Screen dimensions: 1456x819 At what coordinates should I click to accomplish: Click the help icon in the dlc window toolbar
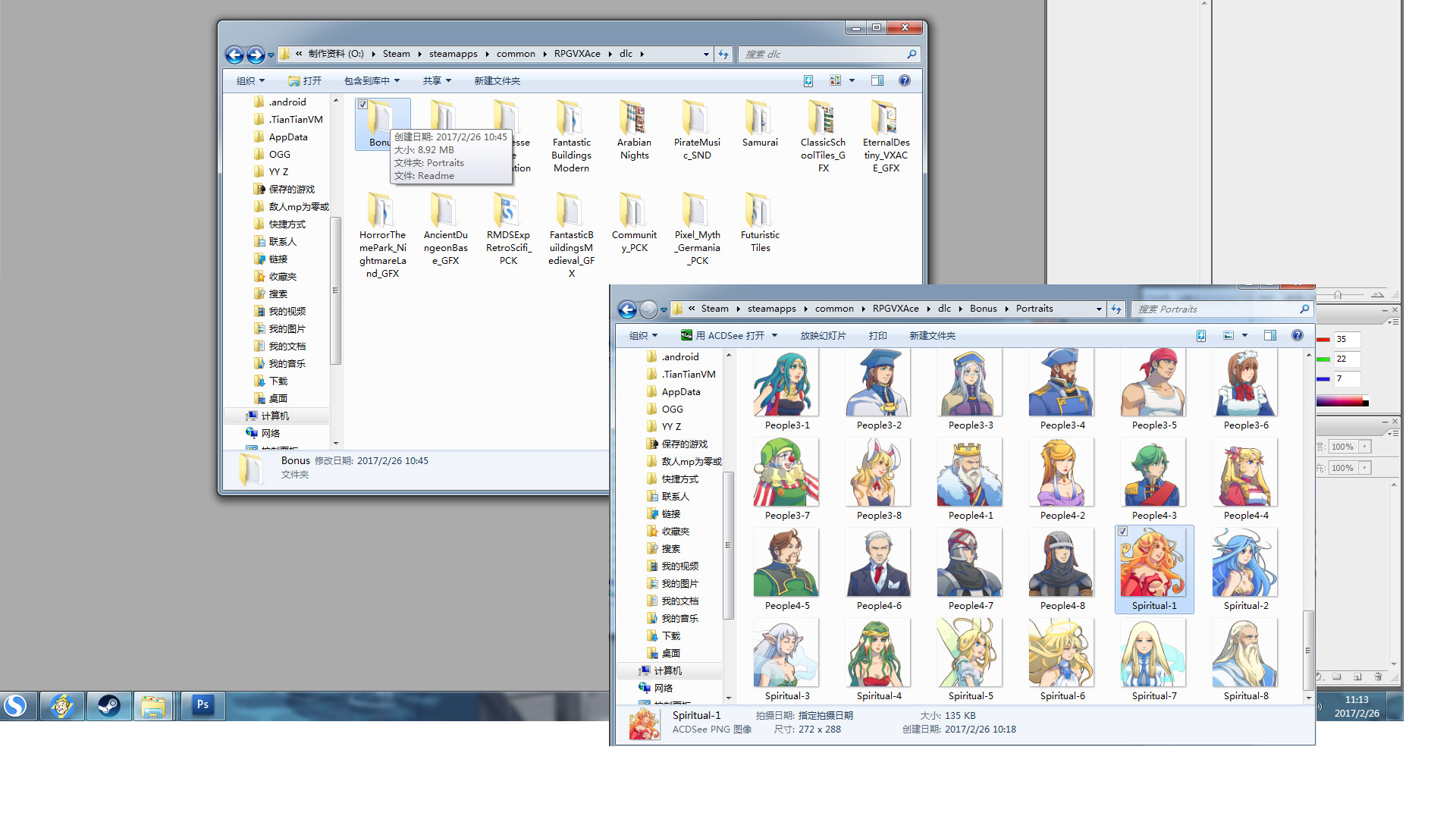tap(905, 80)
